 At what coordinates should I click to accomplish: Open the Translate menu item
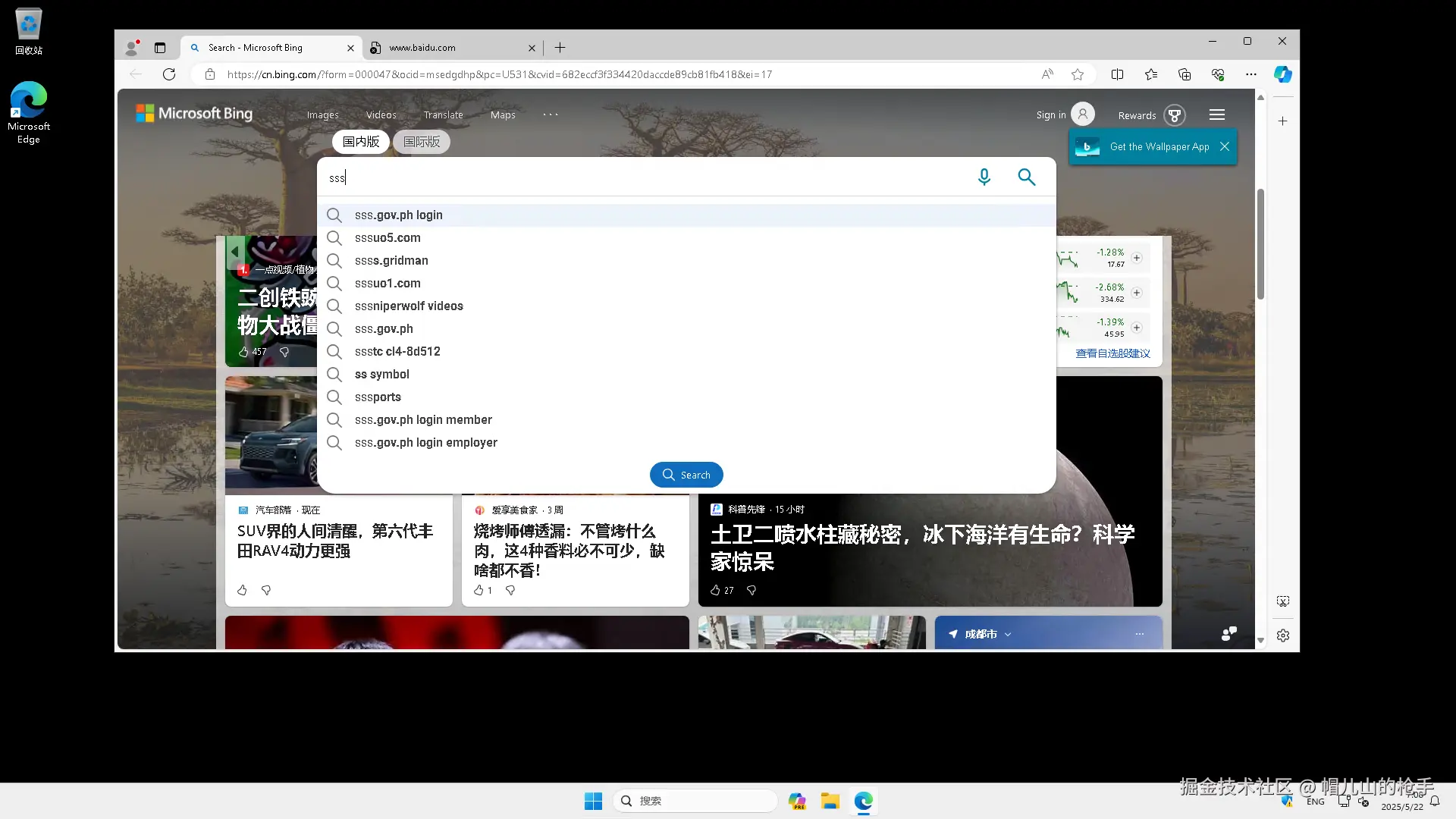[x=443, y=115]
